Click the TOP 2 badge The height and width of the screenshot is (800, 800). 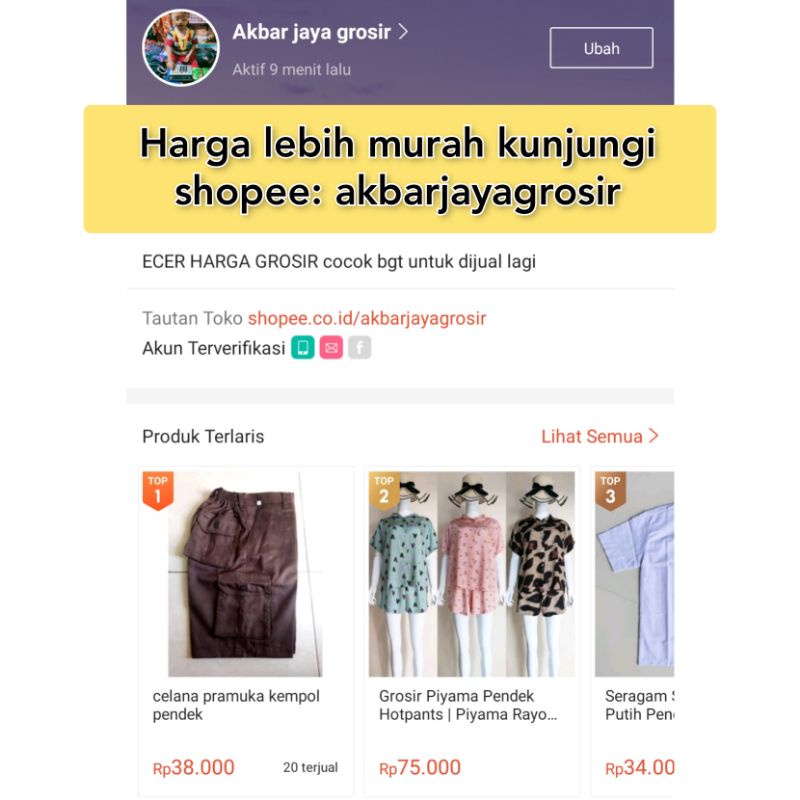[384, 490]
